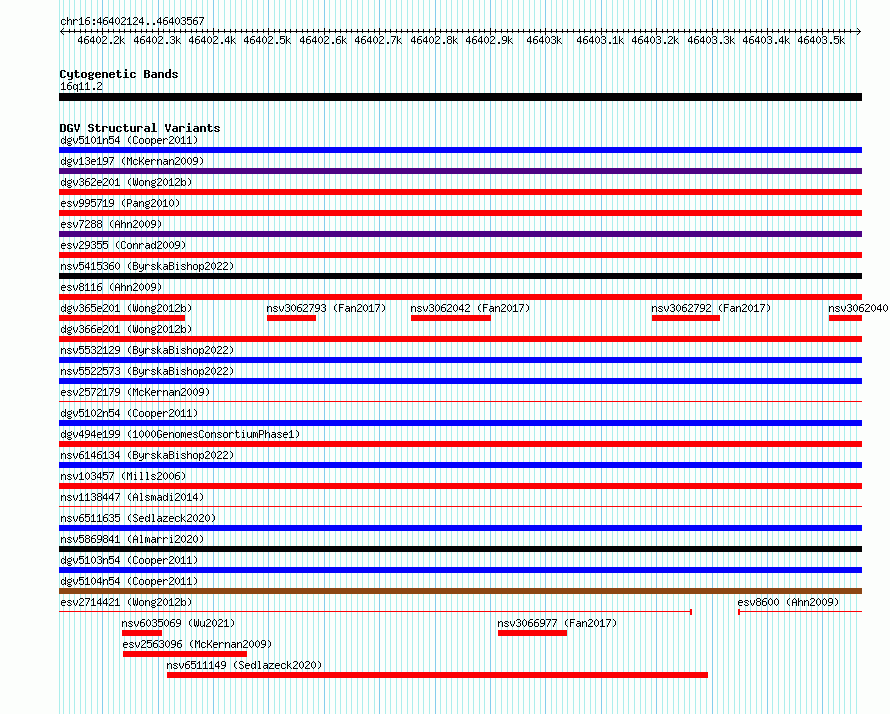Click the black 16q11.2 cytogenetic band bar
The image size is (890, 714).
[460, 97]
